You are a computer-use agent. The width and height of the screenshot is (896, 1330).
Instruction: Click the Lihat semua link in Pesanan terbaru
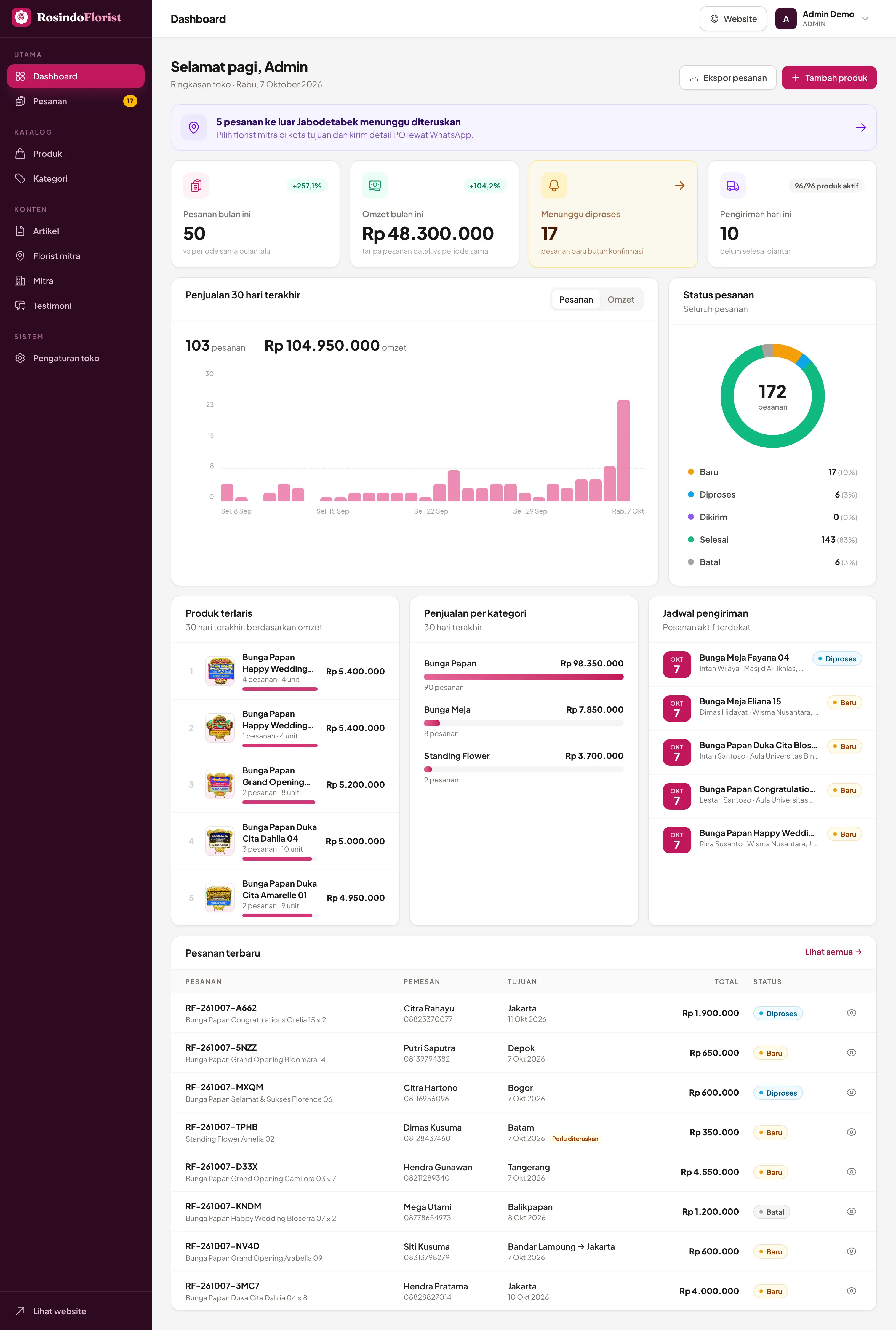[833, 952]
